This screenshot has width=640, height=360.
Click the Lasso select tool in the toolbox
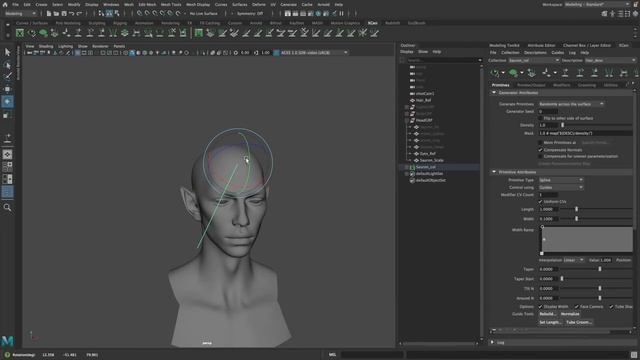(x=7, y=65)
